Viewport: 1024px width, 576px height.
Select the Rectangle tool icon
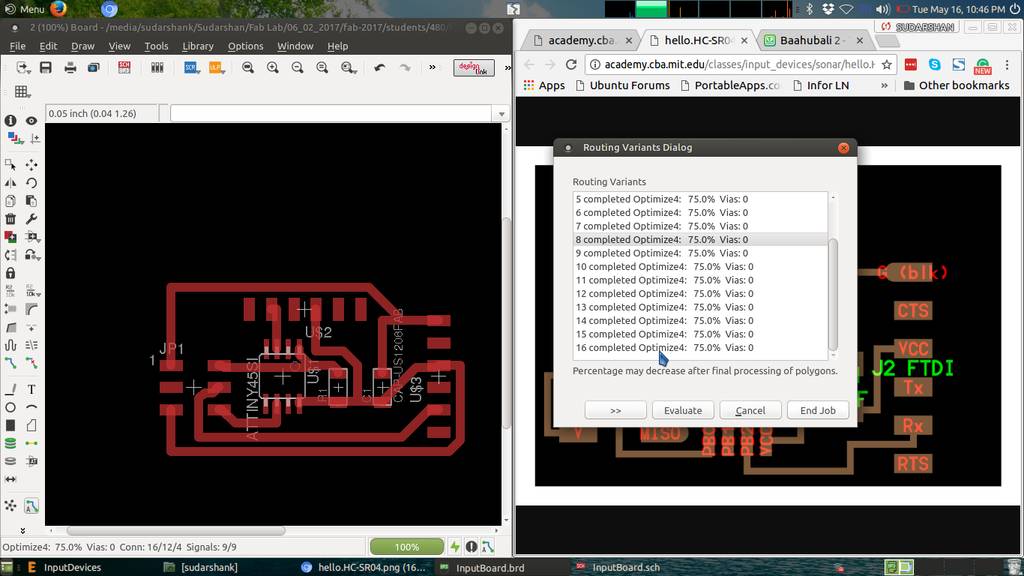pos(10,425)
